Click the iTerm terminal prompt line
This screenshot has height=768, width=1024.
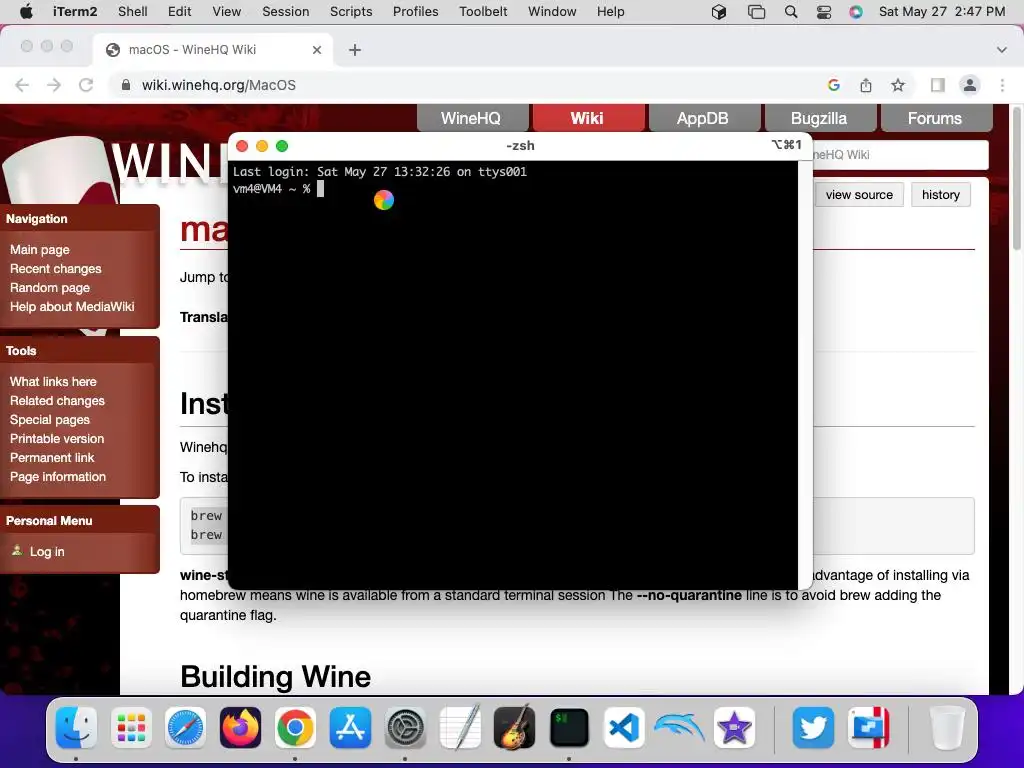tap(278, 189)
